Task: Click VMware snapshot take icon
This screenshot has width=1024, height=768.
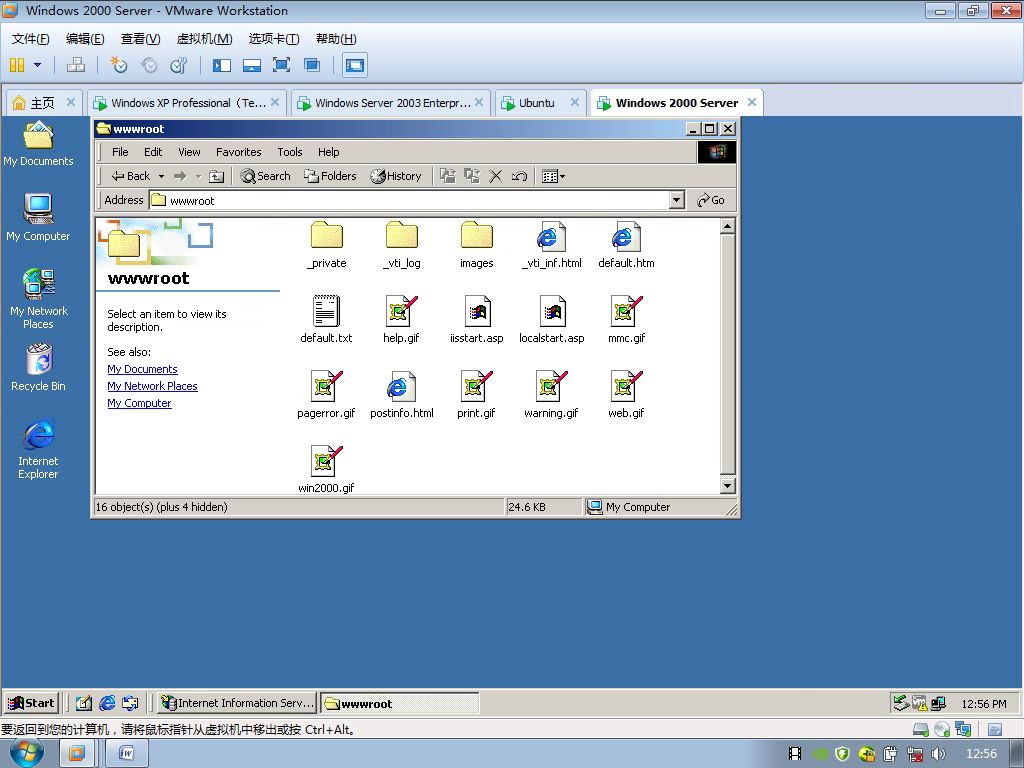Action: [118, 65]
